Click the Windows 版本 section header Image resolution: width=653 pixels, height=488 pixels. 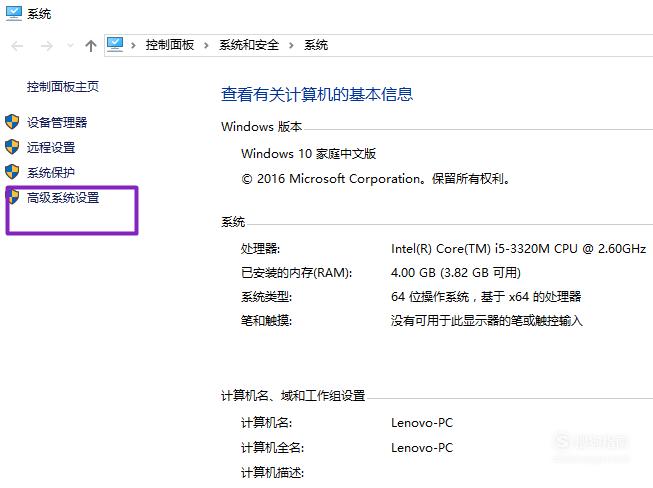click(x=262, y=127)
